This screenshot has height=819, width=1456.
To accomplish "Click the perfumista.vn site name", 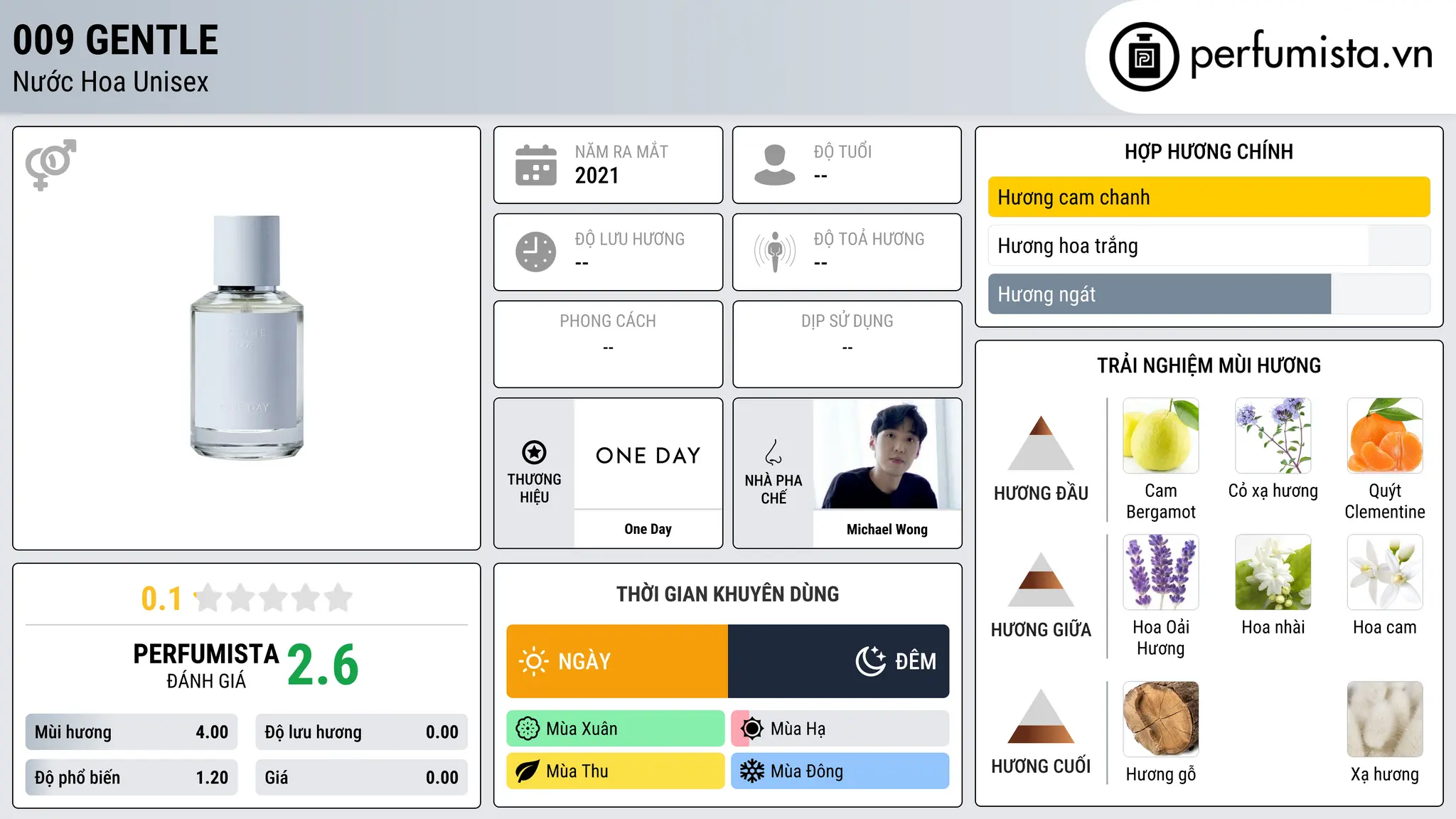I will (x=1312, y=54).
